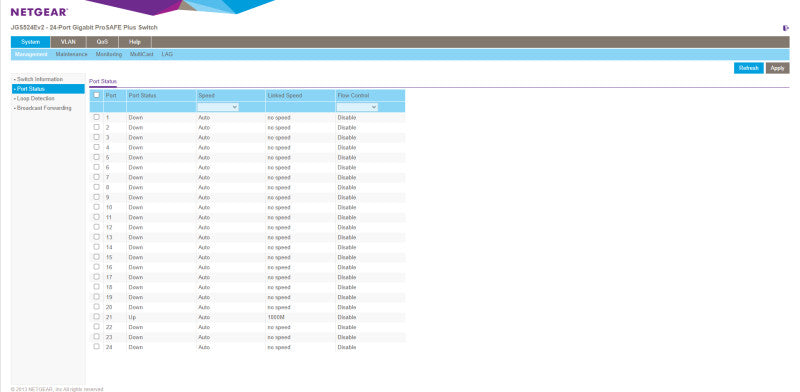Click the Port Status section heading tab
This screenshot has width=800, height=392.
point(103,82)
